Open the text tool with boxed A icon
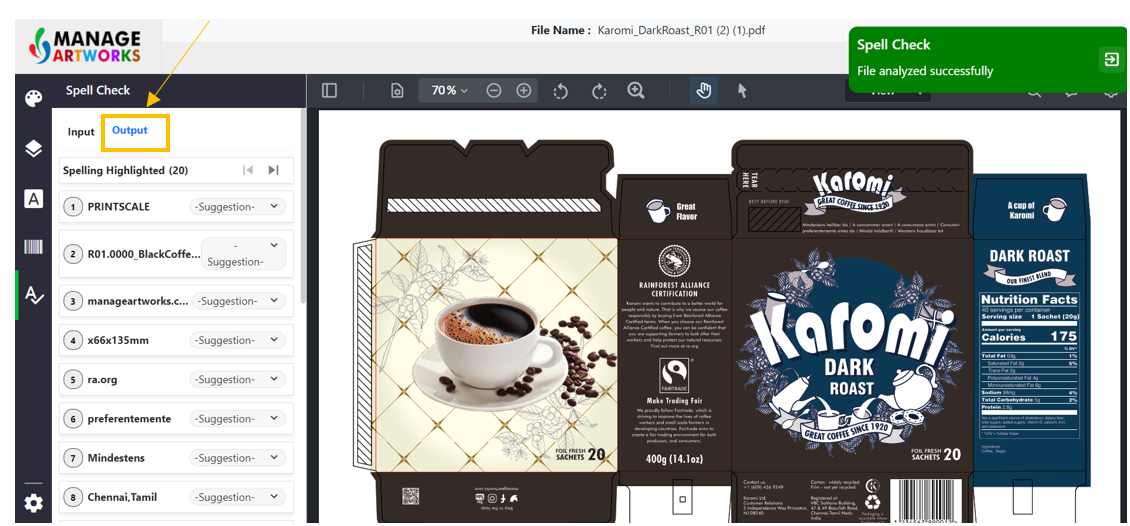The width and height of the screenshot is (1130, 526). click(33, 198)
